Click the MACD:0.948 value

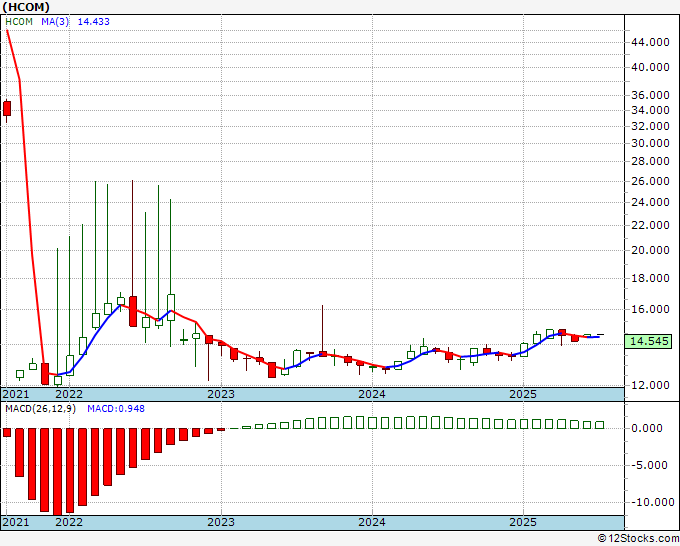(x=116, y=409)
